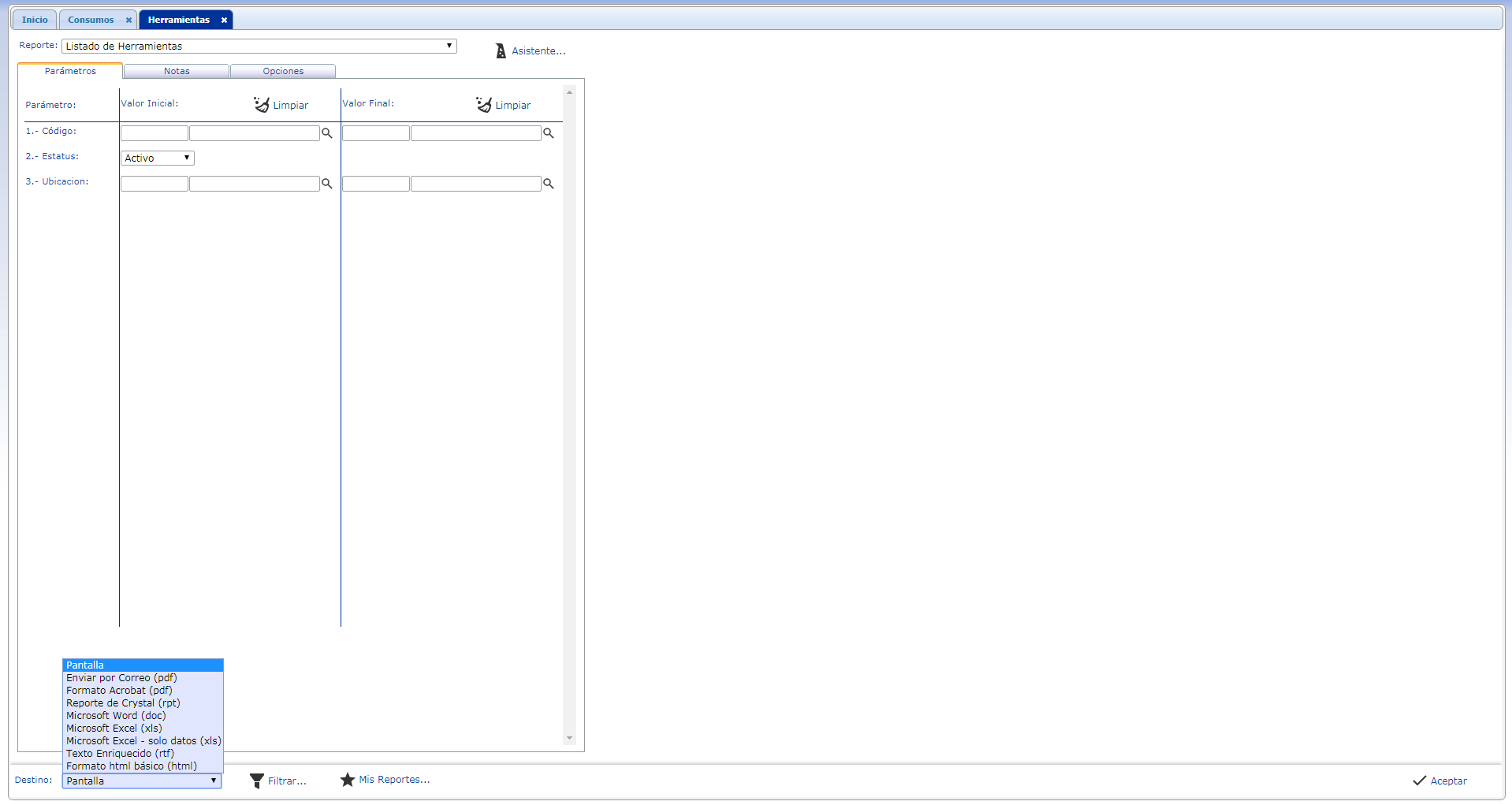Click the '2.- Estatus:' label
Viewport: 1512px width, 805px height.
[x=52, y=156]
